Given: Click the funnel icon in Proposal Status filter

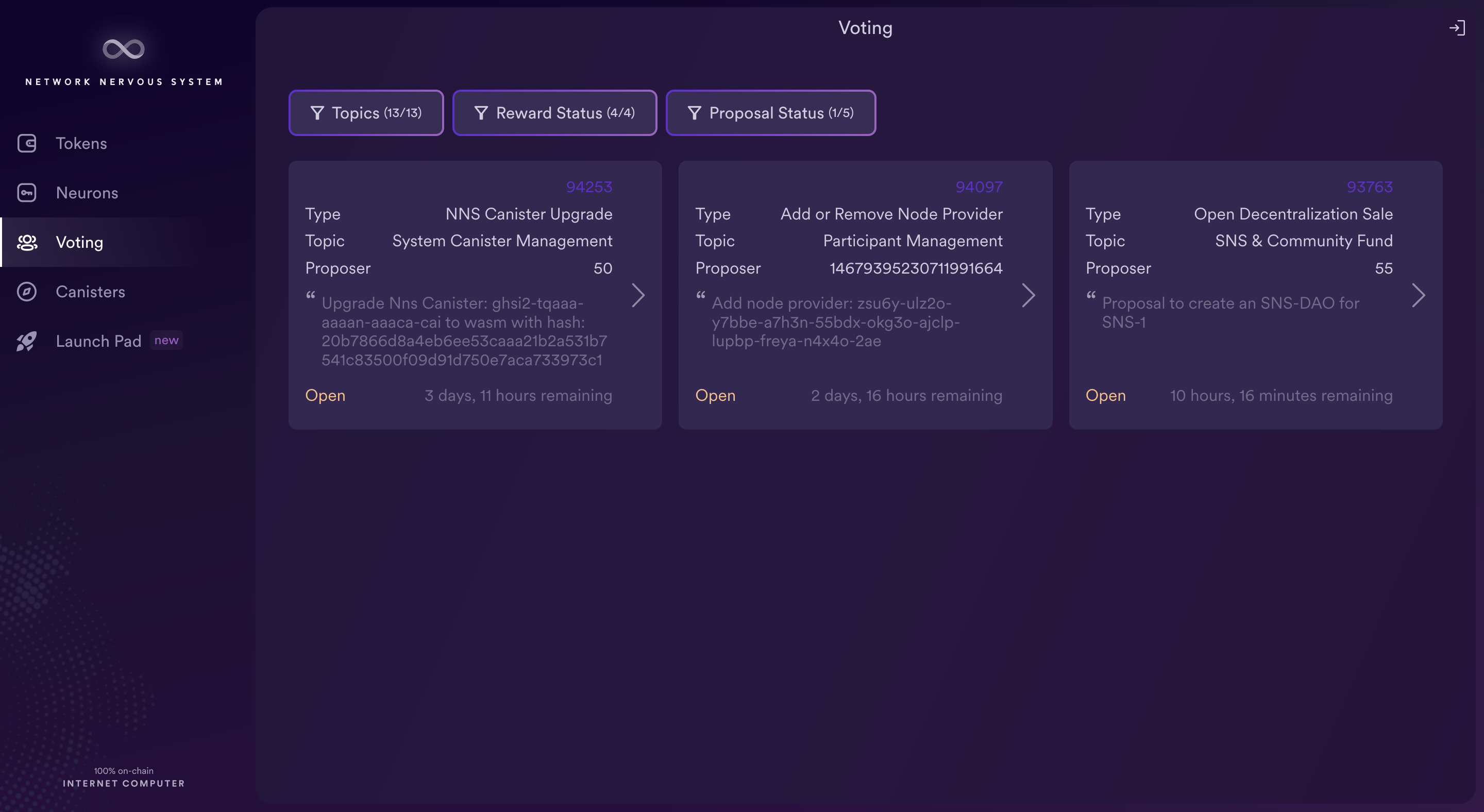Looking at the screenshot, I should 694,113.
